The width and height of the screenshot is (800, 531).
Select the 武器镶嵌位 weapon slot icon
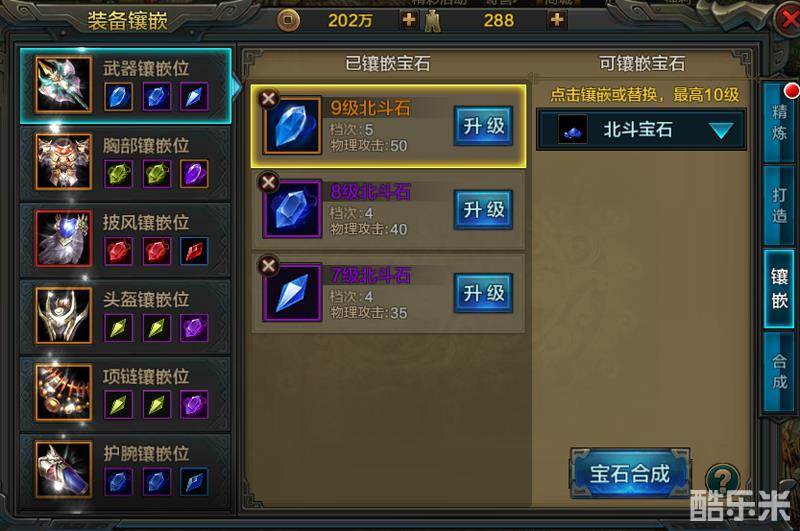click(x=63, y=85)
